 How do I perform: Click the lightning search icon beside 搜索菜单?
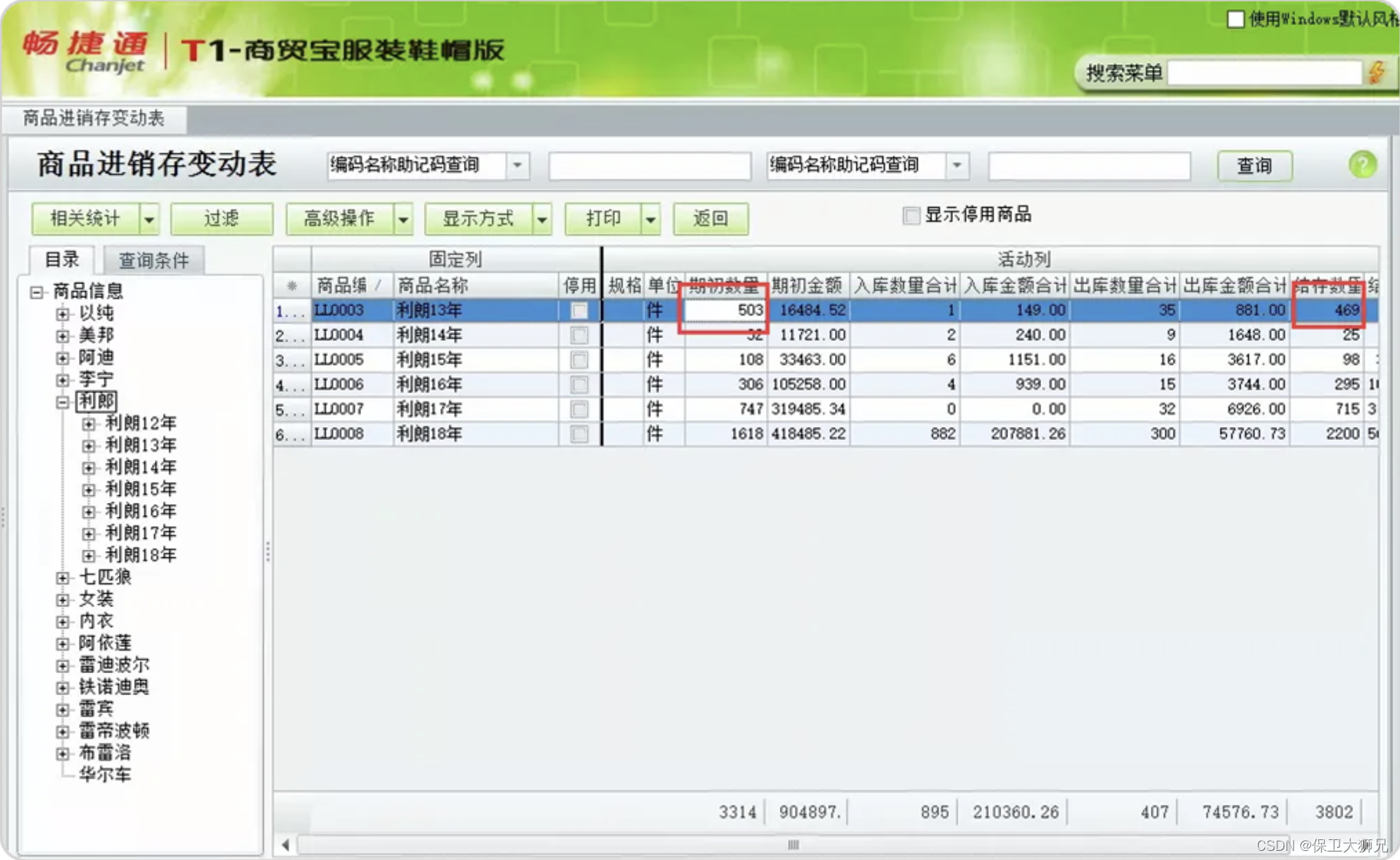pos(1378,73)
